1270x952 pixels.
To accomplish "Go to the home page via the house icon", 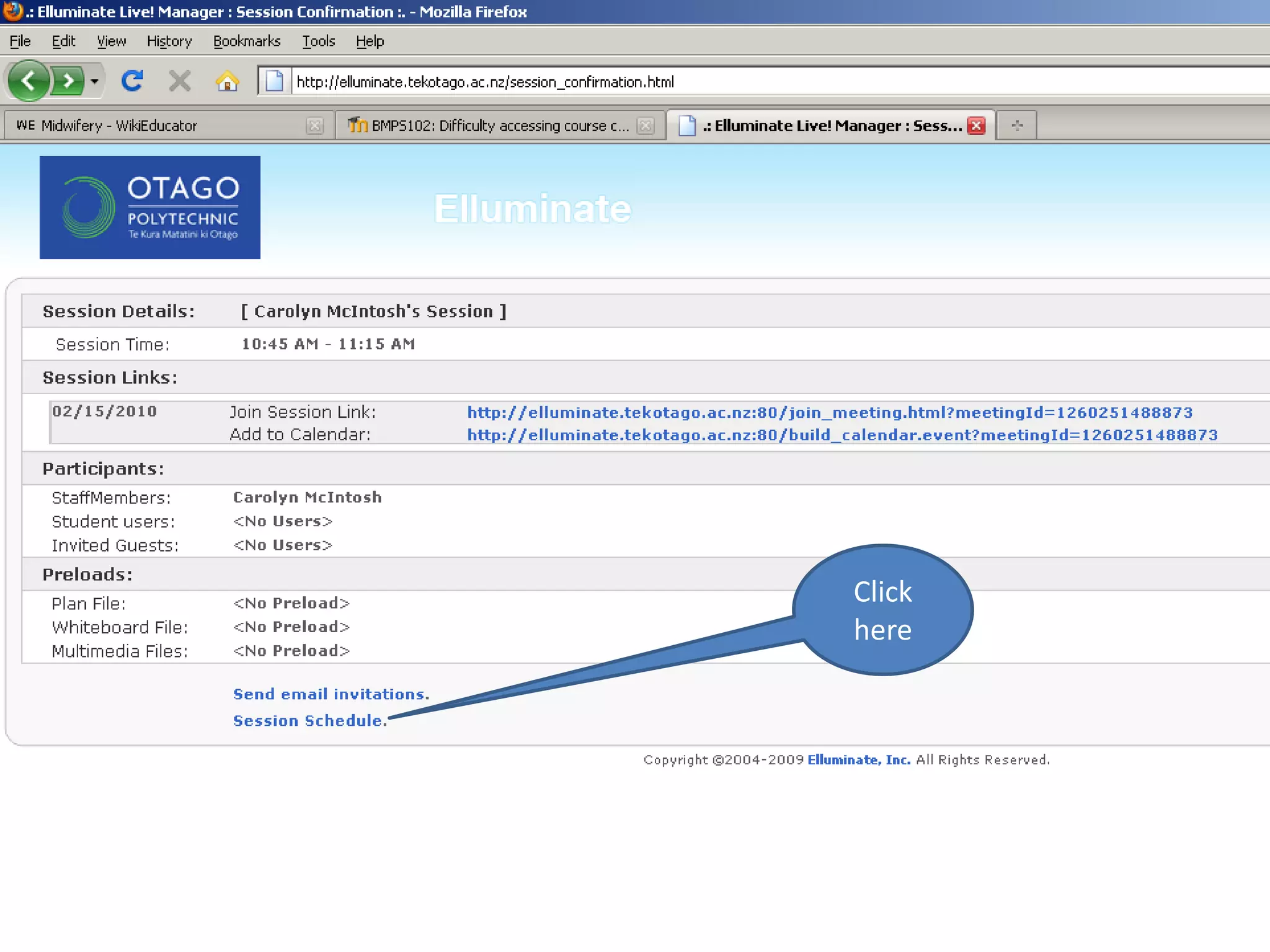I will point(227,81).
